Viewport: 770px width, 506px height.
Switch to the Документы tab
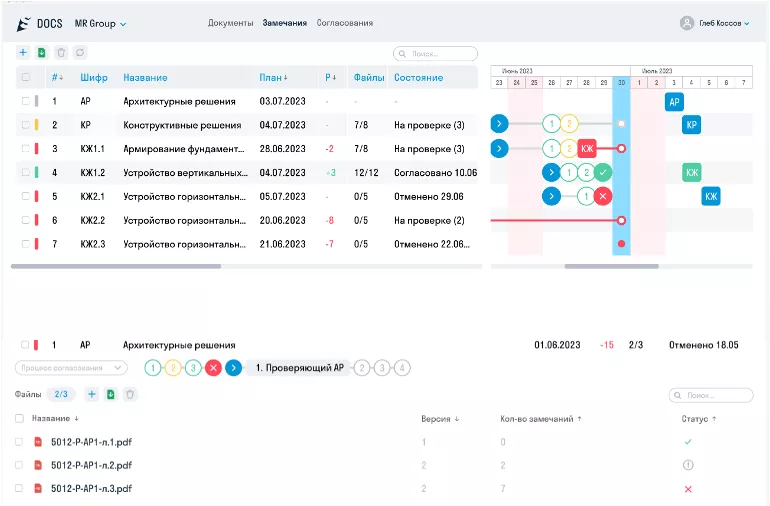tap(230, 23)
